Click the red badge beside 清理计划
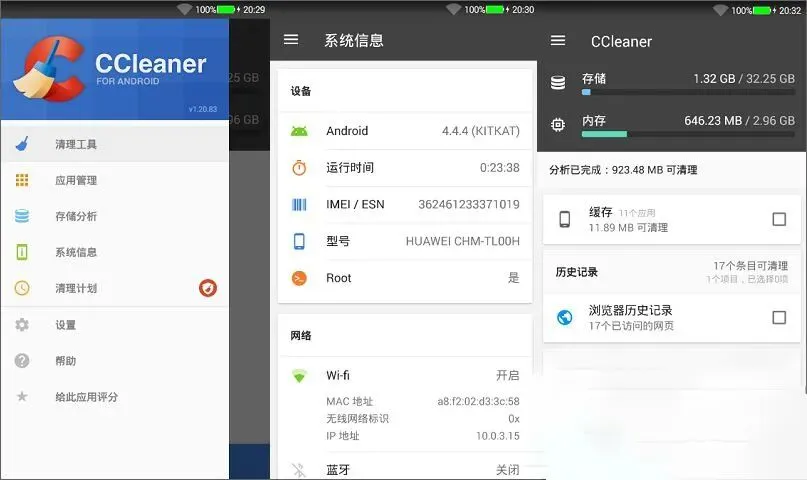The image size is (807, 480). [x=208, y=288]
